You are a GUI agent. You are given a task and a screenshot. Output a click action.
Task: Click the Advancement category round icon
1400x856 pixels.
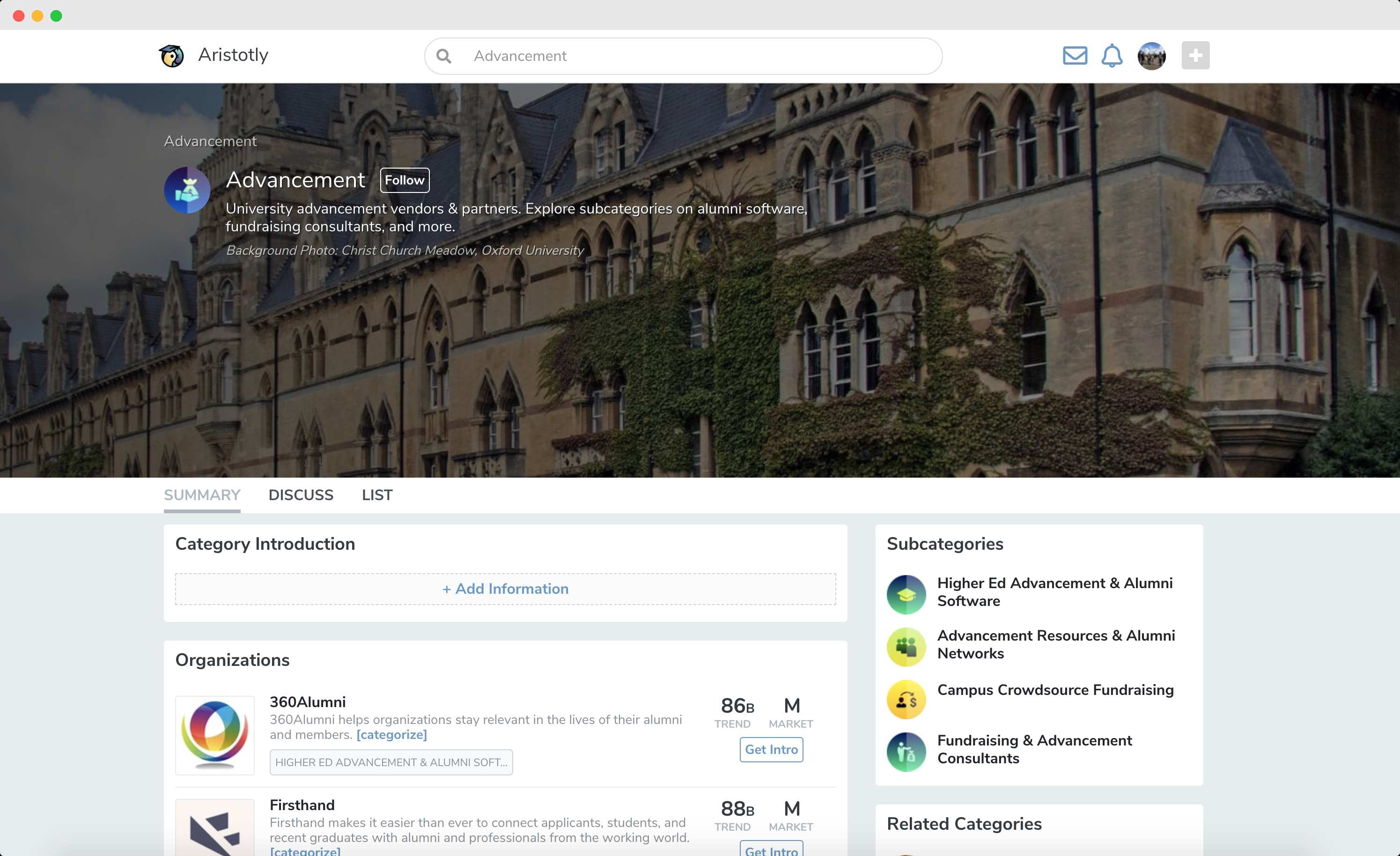(187, 190)
